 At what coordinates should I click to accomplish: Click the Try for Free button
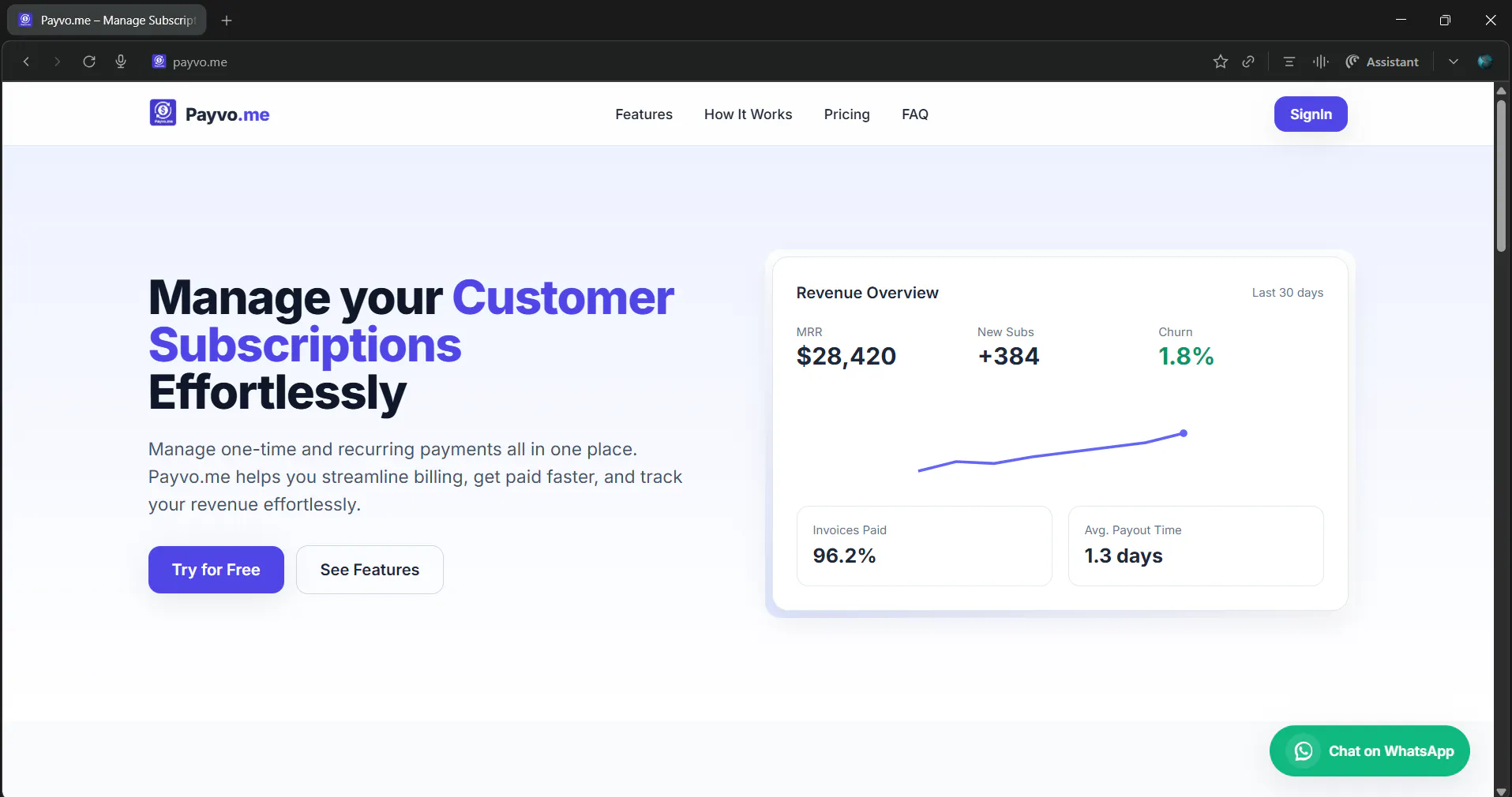tap(216, 570)
